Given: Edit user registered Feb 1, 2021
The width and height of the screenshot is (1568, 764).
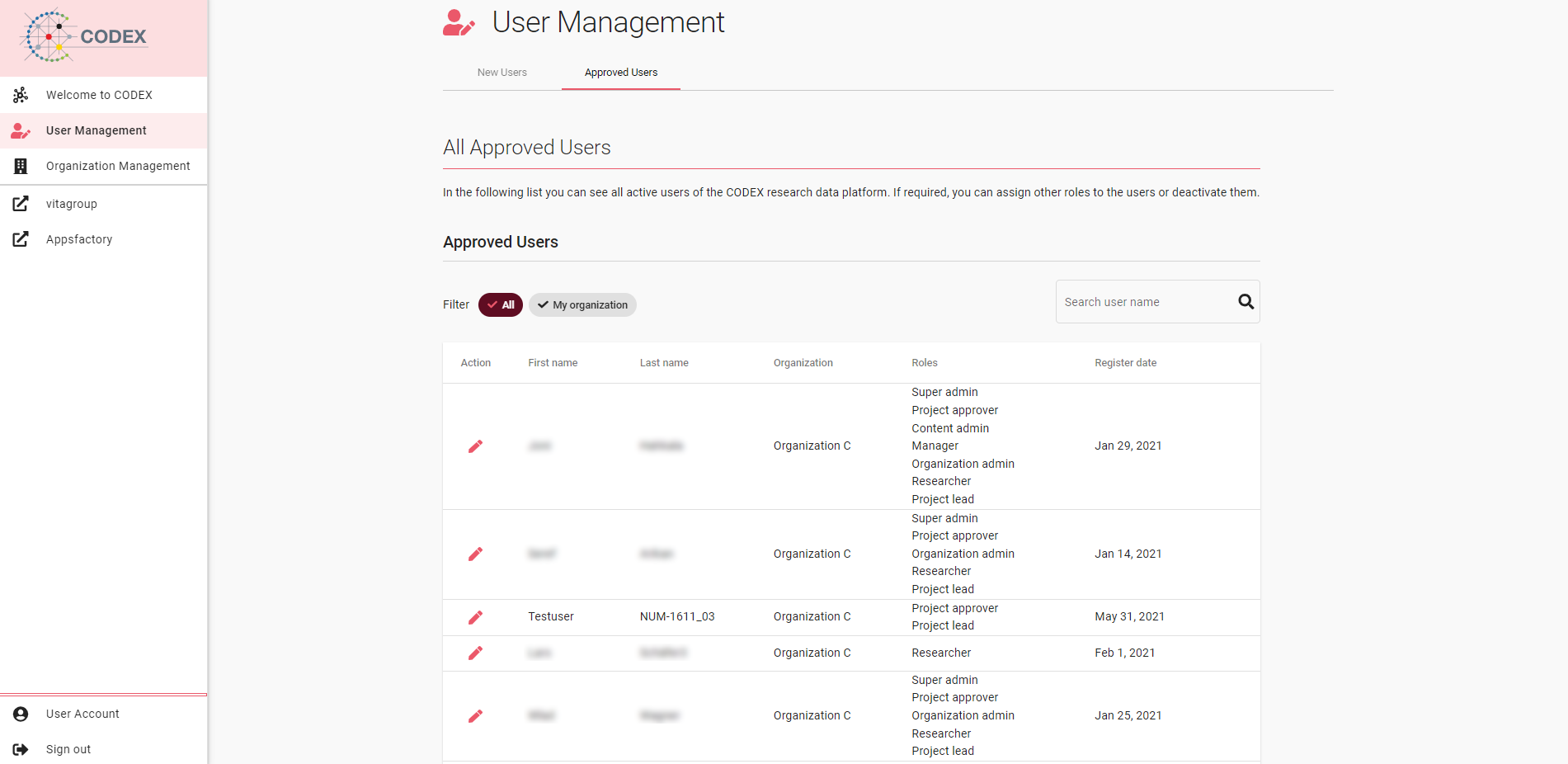Looking at the screenshot, I should 475,653.
